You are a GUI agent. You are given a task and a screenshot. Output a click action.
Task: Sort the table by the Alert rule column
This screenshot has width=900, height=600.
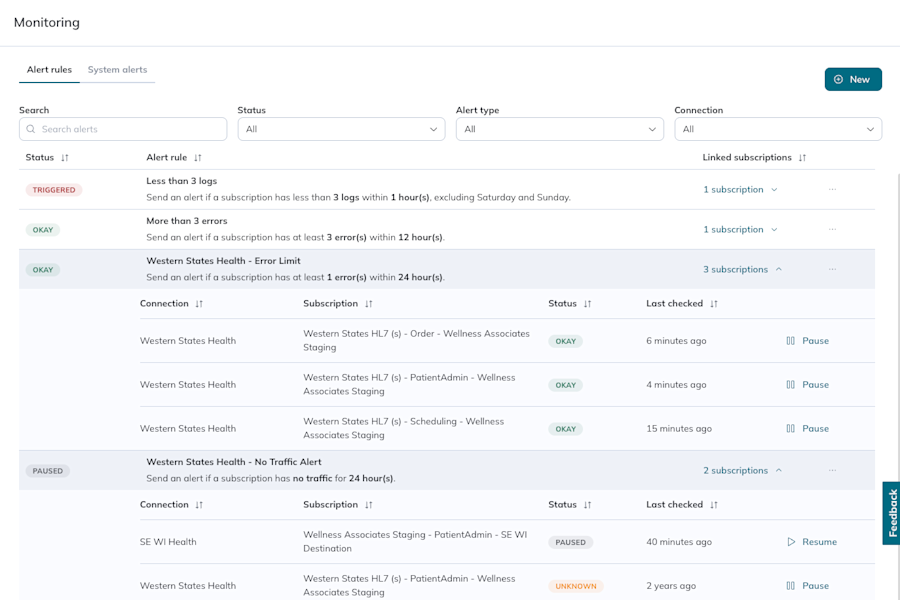(x=197, y=157)
